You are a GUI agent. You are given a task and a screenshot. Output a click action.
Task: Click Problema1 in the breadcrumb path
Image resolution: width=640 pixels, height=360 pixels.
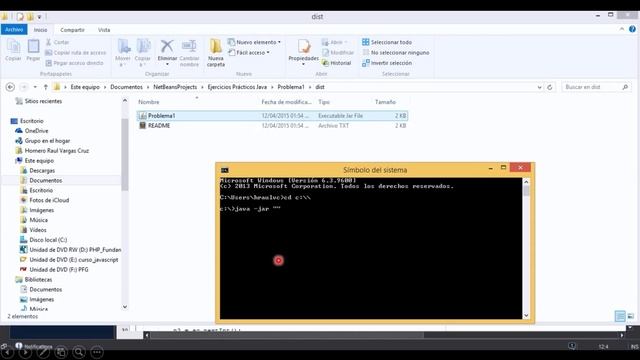click(x=291, y=87)
